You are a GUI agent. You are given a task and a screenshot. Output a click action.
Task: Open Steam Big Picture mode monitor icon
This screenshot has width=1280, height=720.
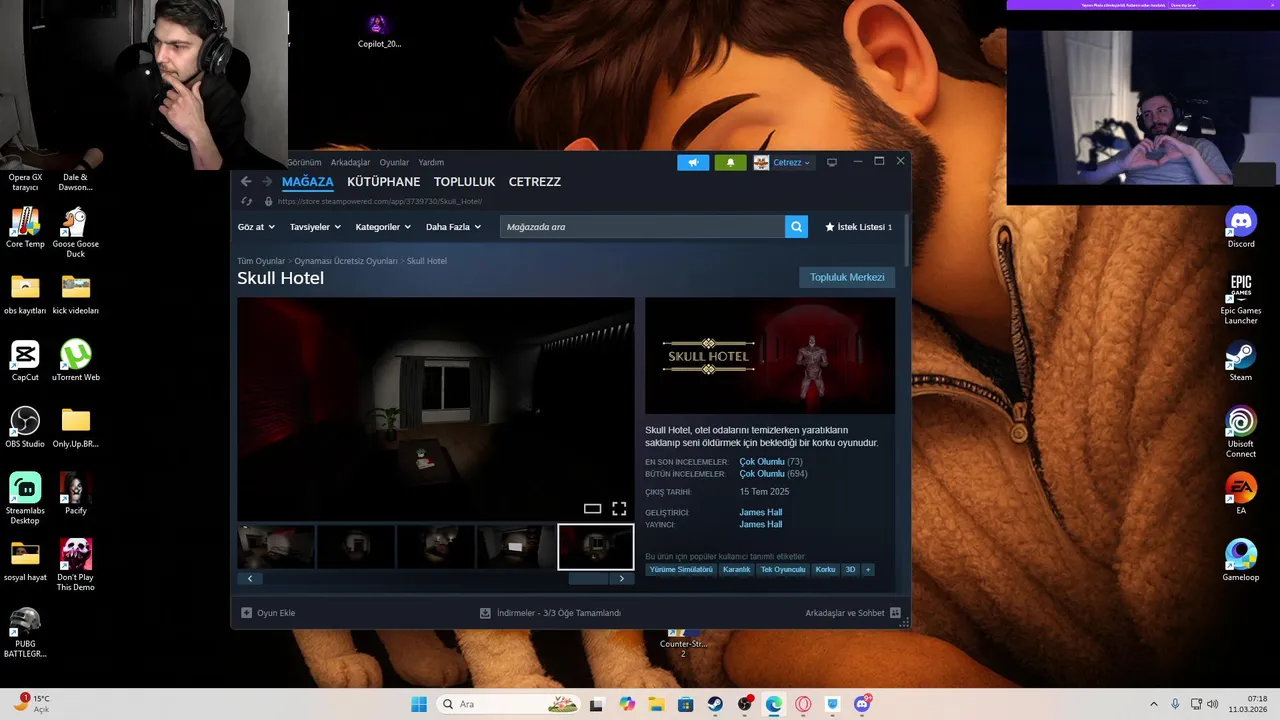(x=831, y=162)
